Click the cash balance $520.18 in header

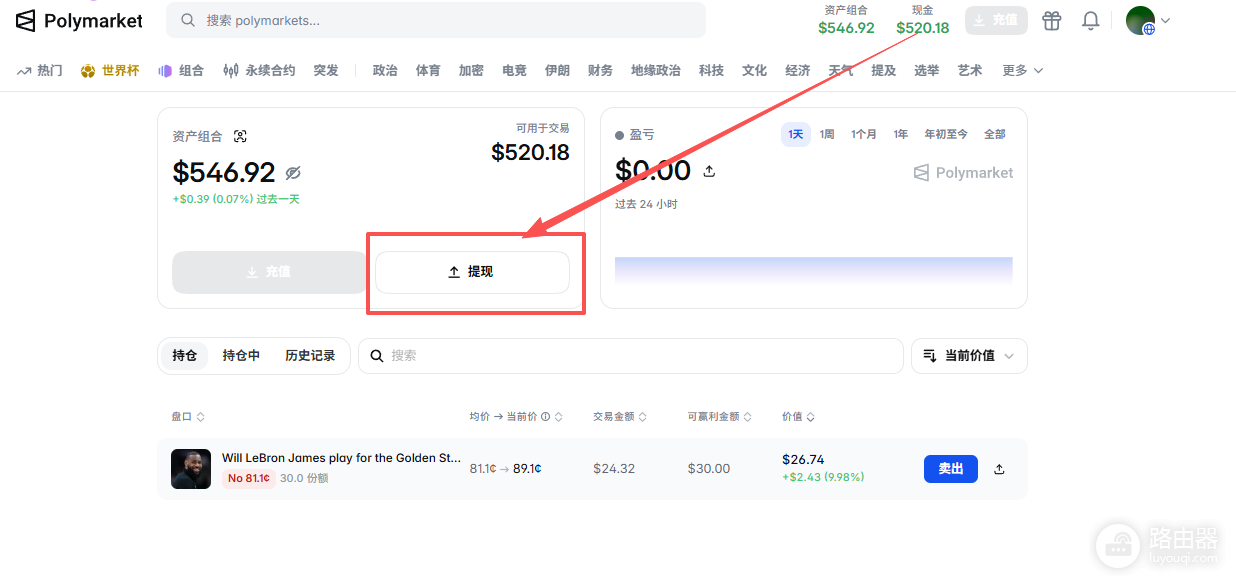[922, 28]
